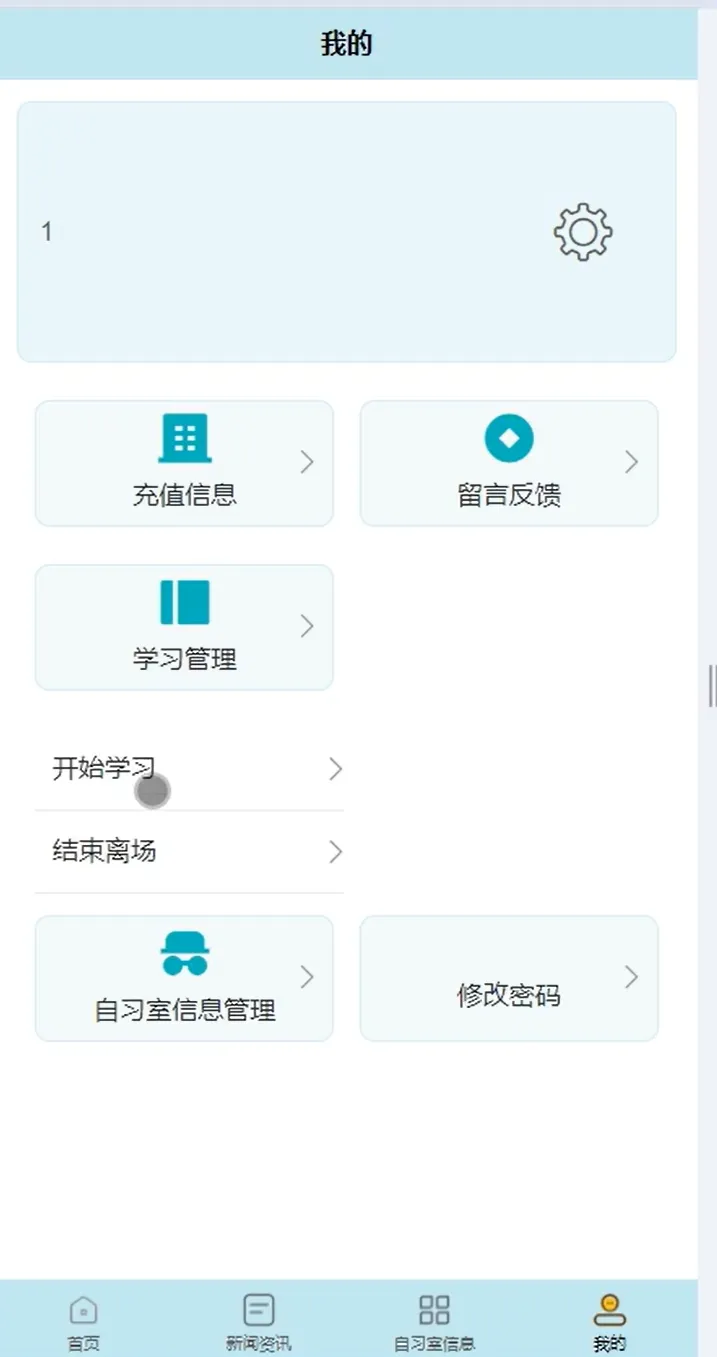
Task: Expand the chevron beside 充值信息
Action: pos(307,462)
